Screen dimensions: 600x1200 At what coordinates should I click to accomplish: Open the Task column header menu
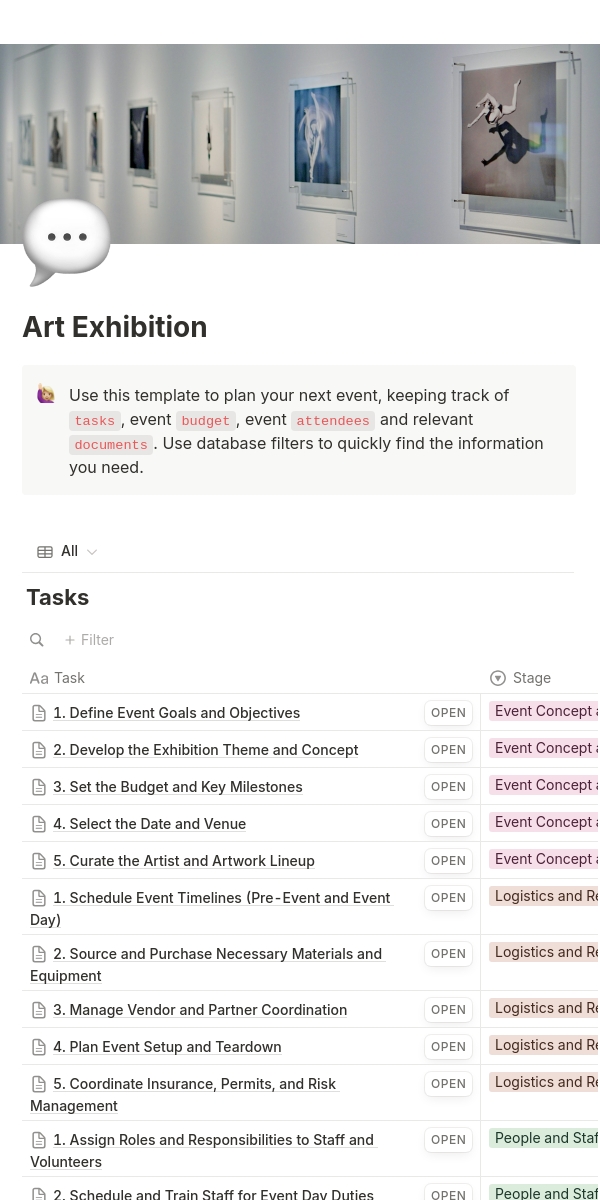tap(69, 678)
